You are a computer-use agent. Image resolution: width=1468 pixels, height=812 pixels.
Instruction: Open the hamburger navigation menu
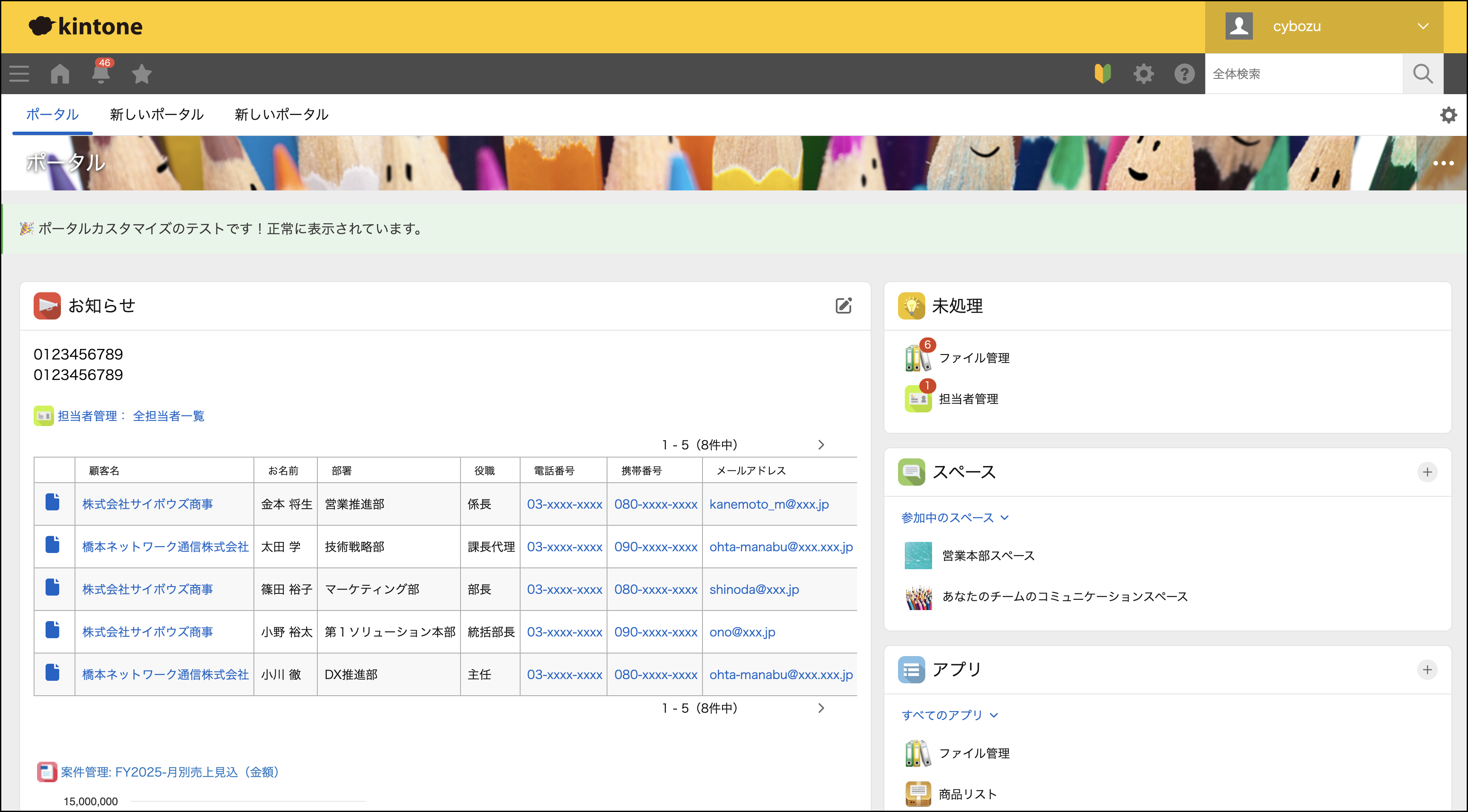pyautogui.click(x=19, y=74)
